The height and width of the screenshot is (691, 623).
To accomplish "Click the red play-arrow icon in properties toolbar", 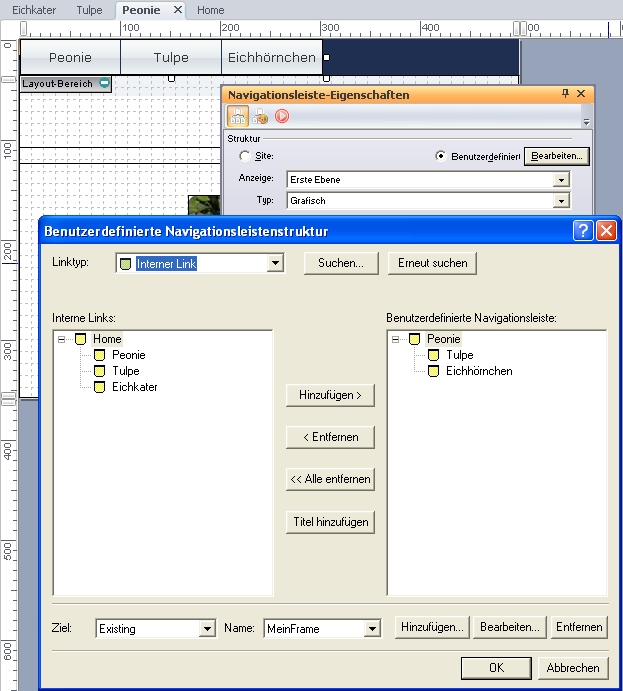I will (x=282, y=116).
